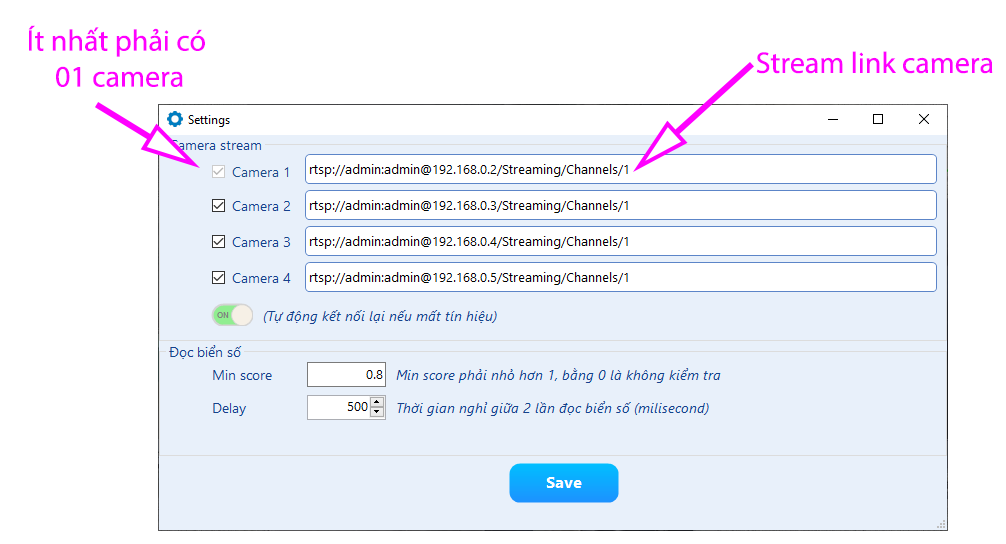
Task: Click into Camera 4 stream address field
Action: tap(620, 277)
